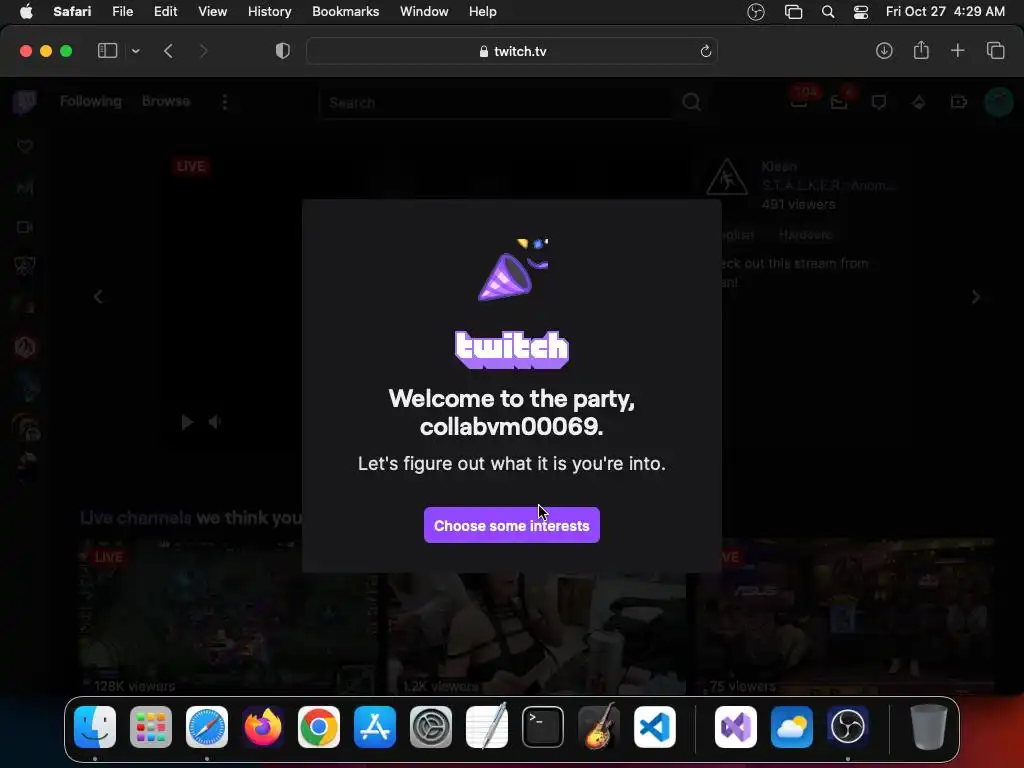Open Terminal from the Dock
This screenshot has height=768, width=1024.
coord(543,726)
